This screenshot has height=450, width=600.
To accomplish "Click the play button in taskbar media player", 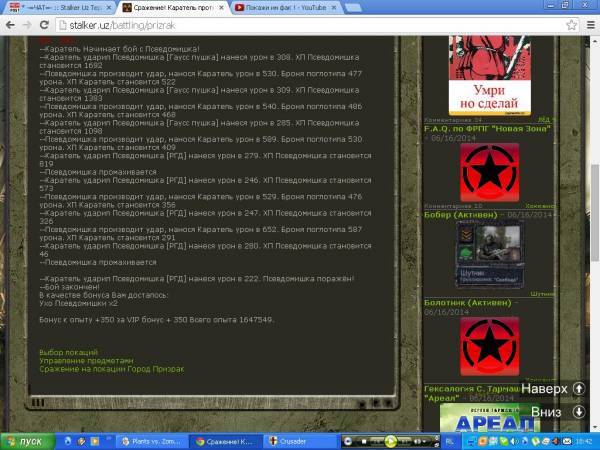I will click(x=391, y=440).
